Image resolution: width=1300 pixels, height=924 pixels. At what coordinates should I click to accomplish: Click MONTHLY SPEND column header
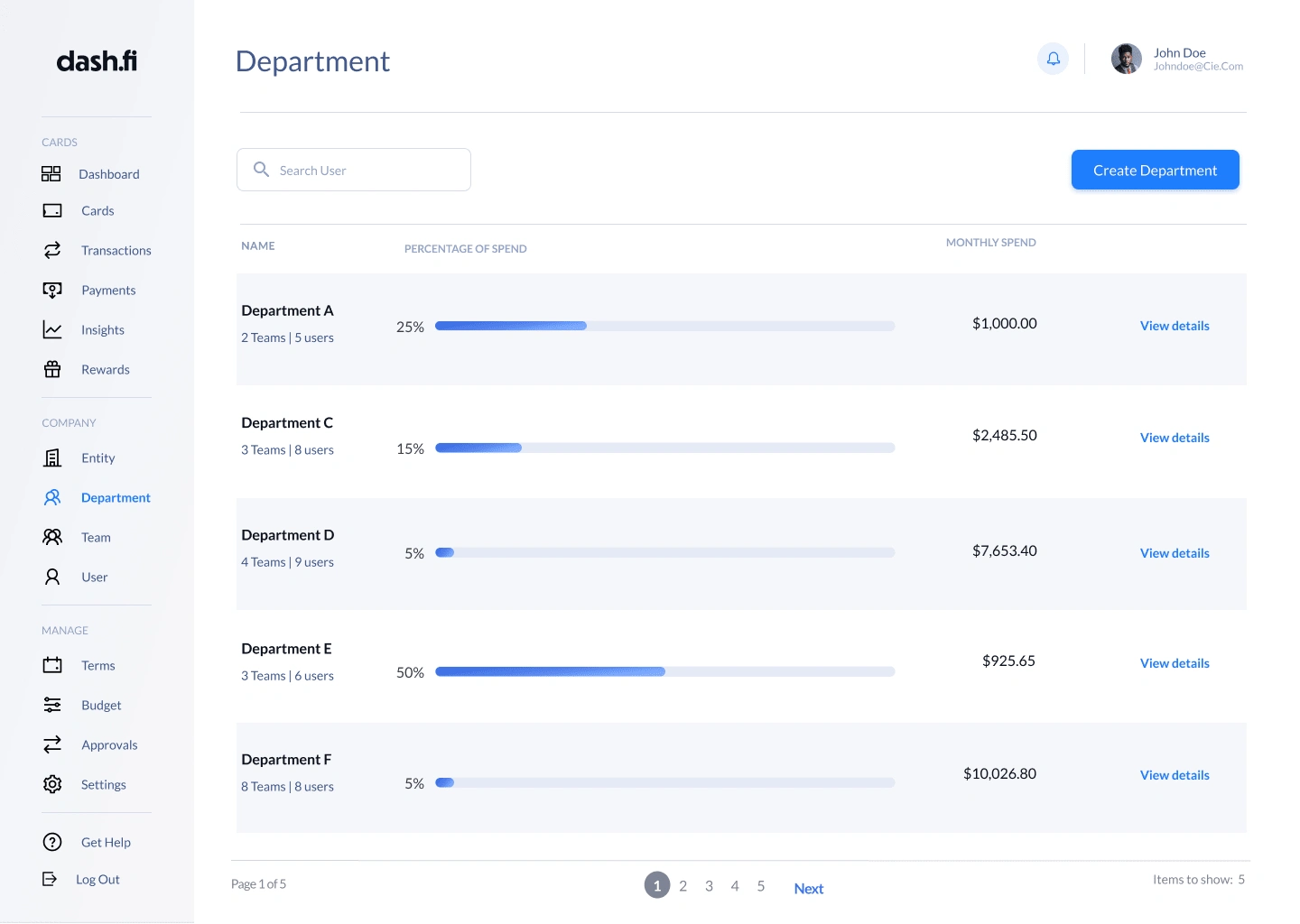pos(990,243)
